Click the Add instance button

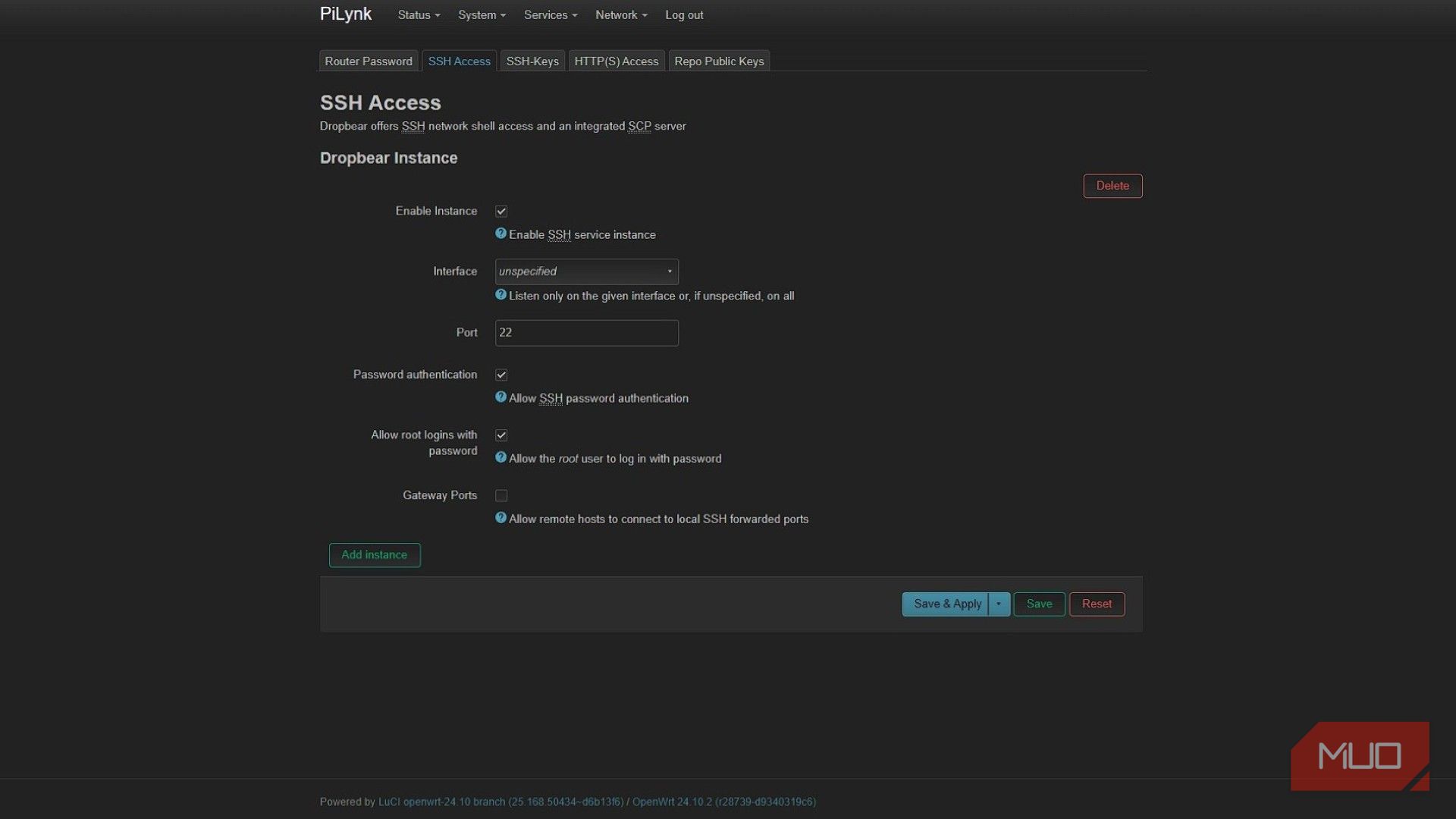click(375, 555)
